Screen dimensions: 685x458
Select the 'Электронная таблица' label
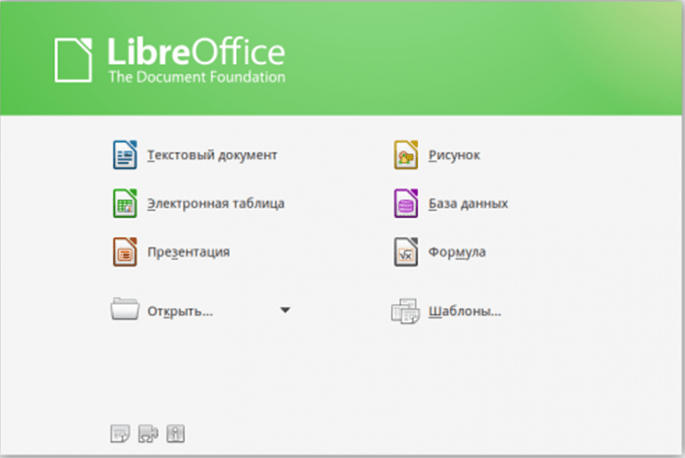(x=215, y=203)
